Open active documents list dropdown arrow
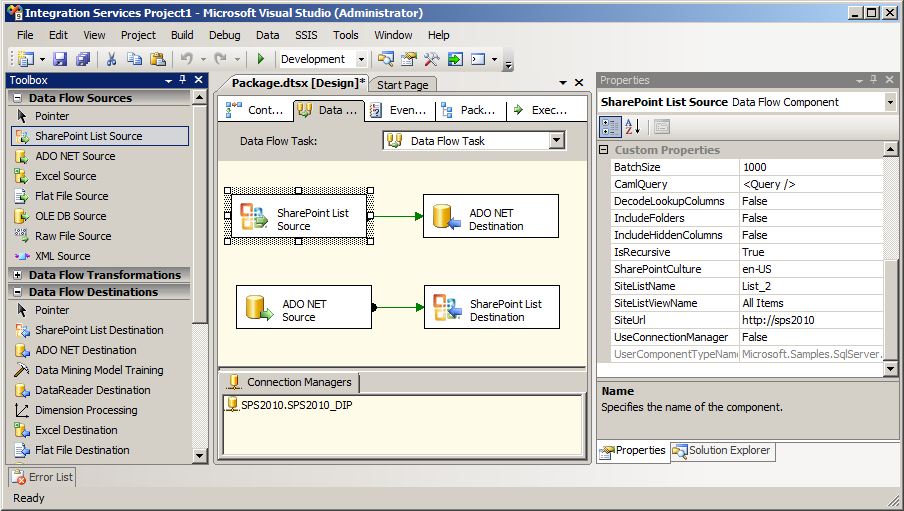The image size is (904, 511). point(563,83)
